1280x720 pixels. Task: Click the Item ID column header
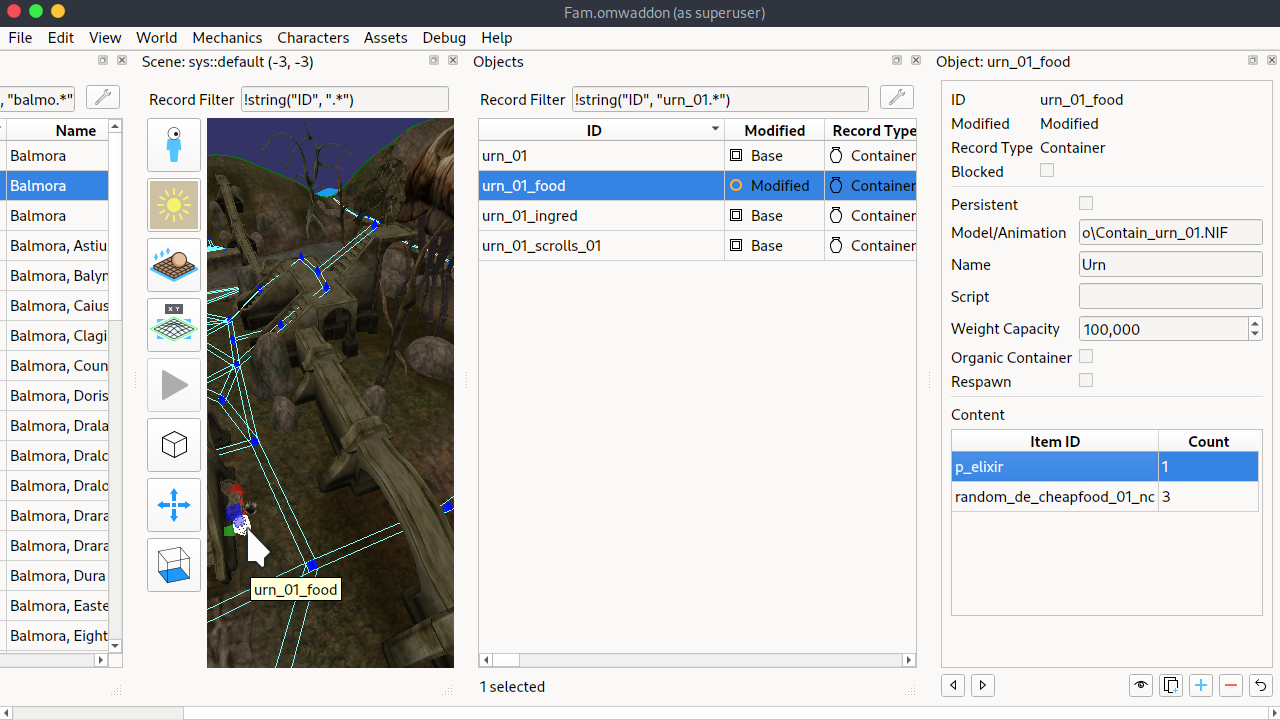pos(1055,441)
